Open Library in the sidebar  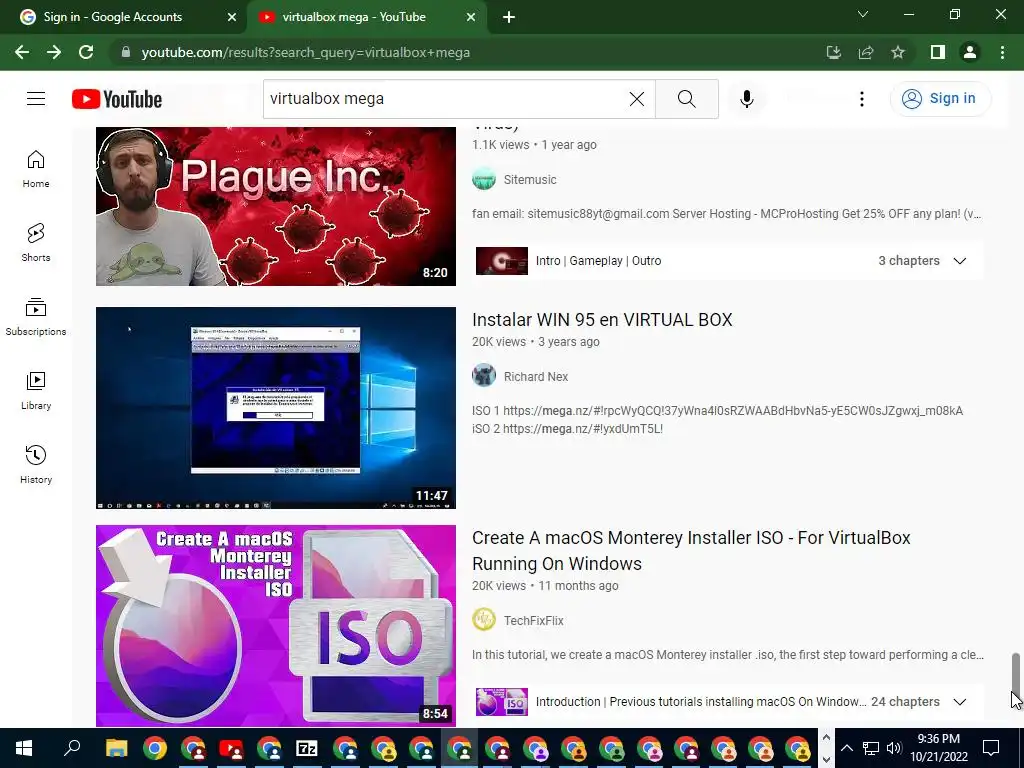36,391
